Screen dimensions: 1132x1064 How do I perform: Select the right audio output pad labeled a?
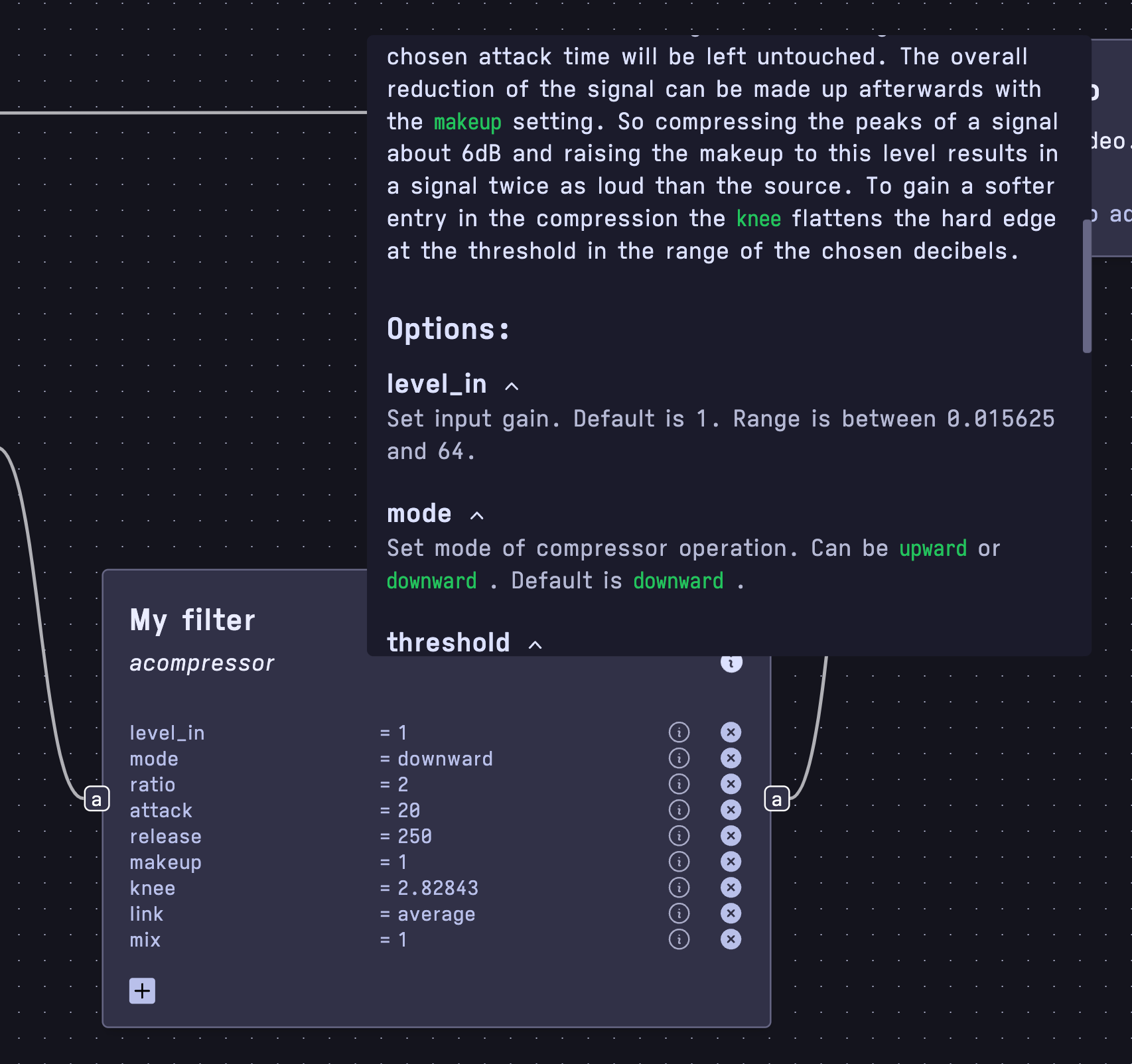coord(776,799)
